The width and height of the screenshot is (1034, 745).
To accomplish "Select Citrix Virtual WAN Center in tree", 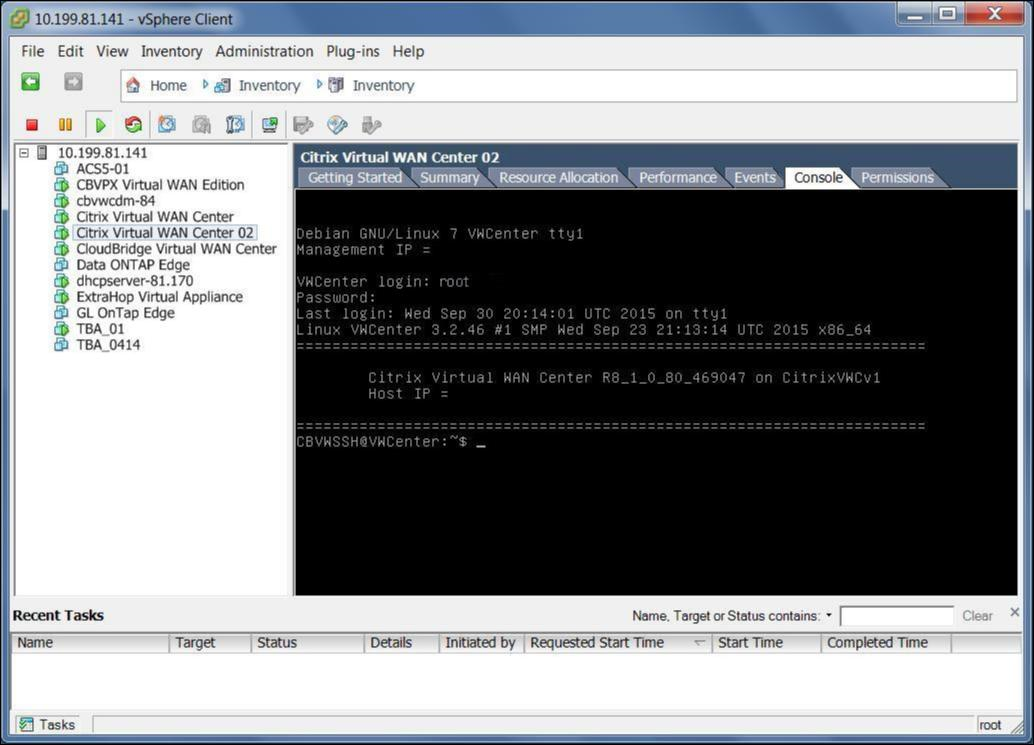I will click(154, 217).
